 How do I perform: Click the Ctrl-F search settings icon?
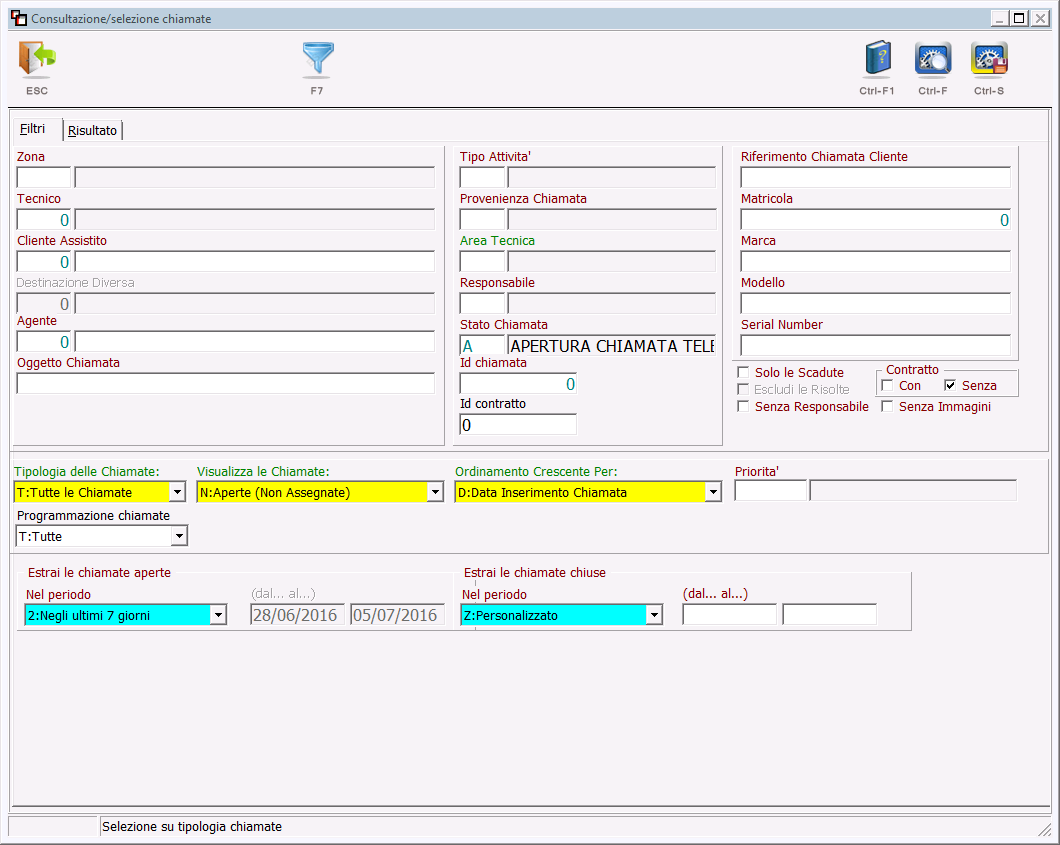pyautogui.click(x=933, y=59)
